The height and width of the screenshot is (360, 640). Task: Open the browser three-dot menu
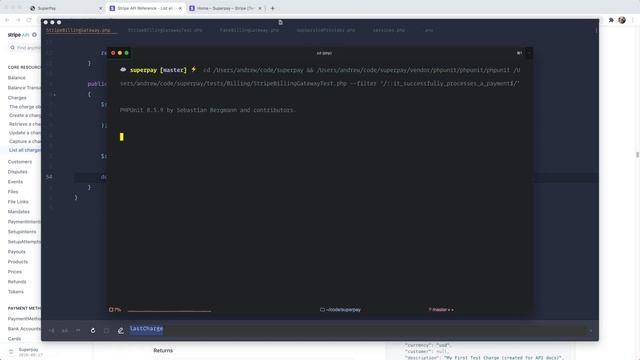coord(633,20)
